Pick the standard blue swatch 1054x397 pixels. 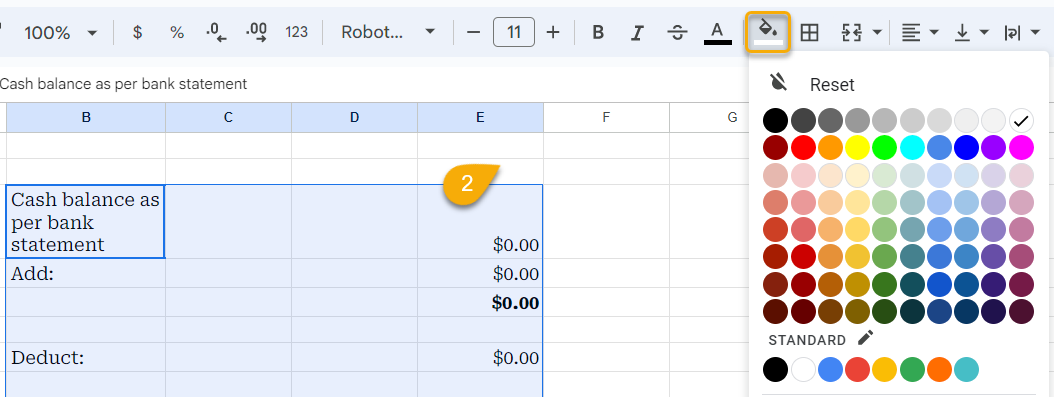click(x=830, y=369)
